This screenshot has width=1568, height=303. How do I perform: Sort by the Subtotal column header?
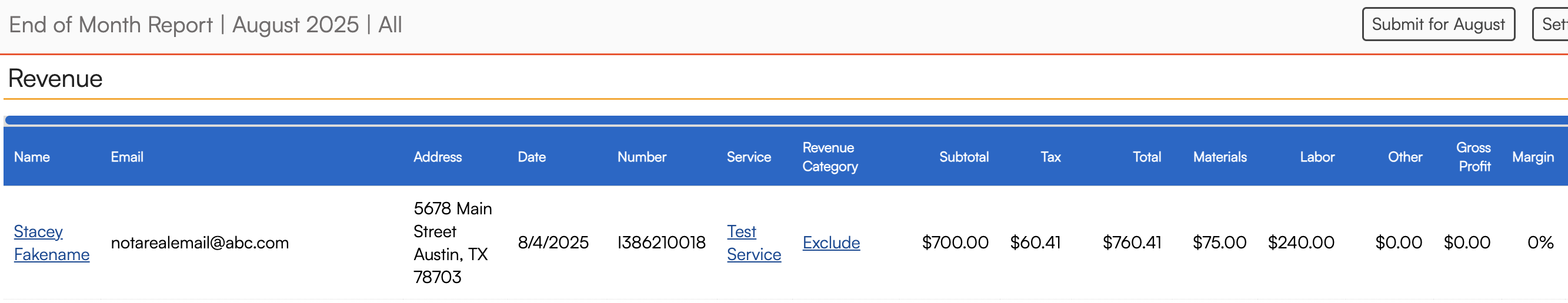pos(963,157)
